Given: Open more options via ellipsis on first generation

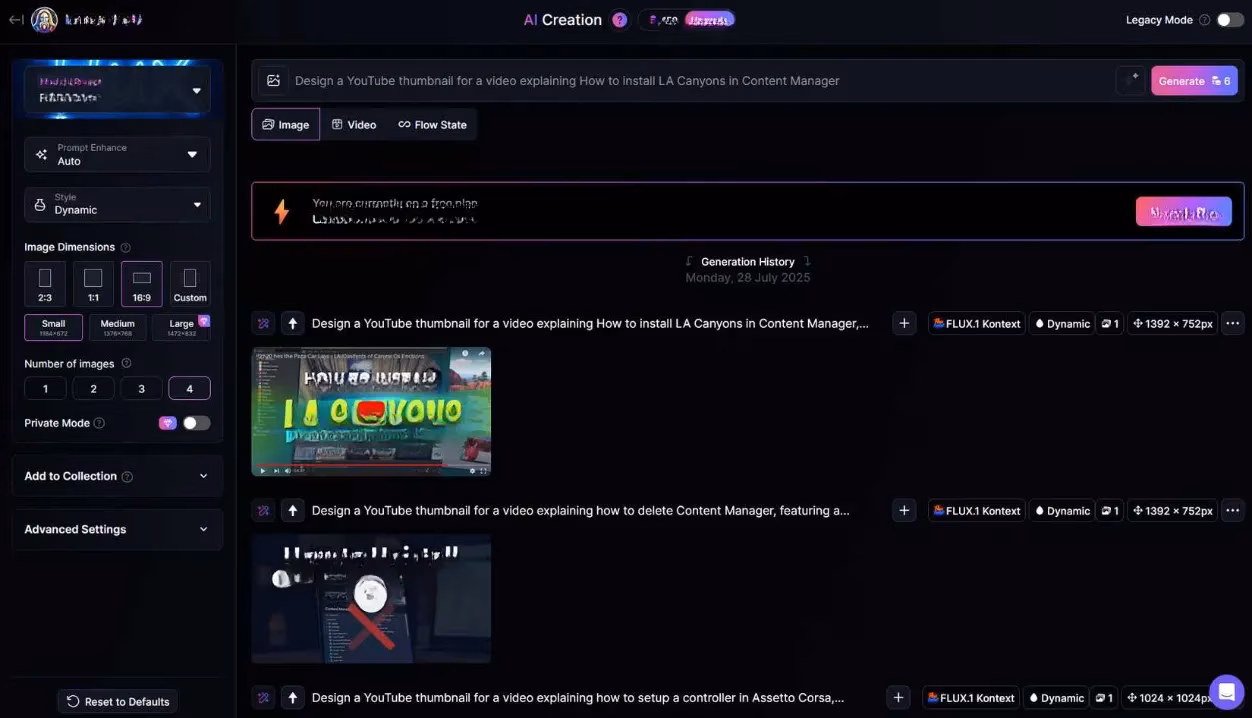Looking at the screenshot, I should click(1233, 323).
